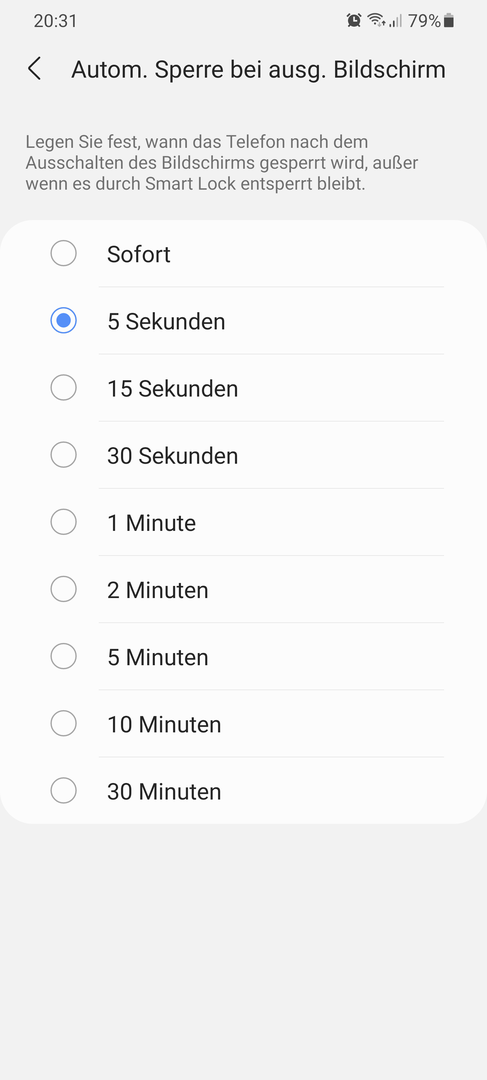Tap the alarm clock status icon
The image size is (487, 1080).
pos(354,21)
